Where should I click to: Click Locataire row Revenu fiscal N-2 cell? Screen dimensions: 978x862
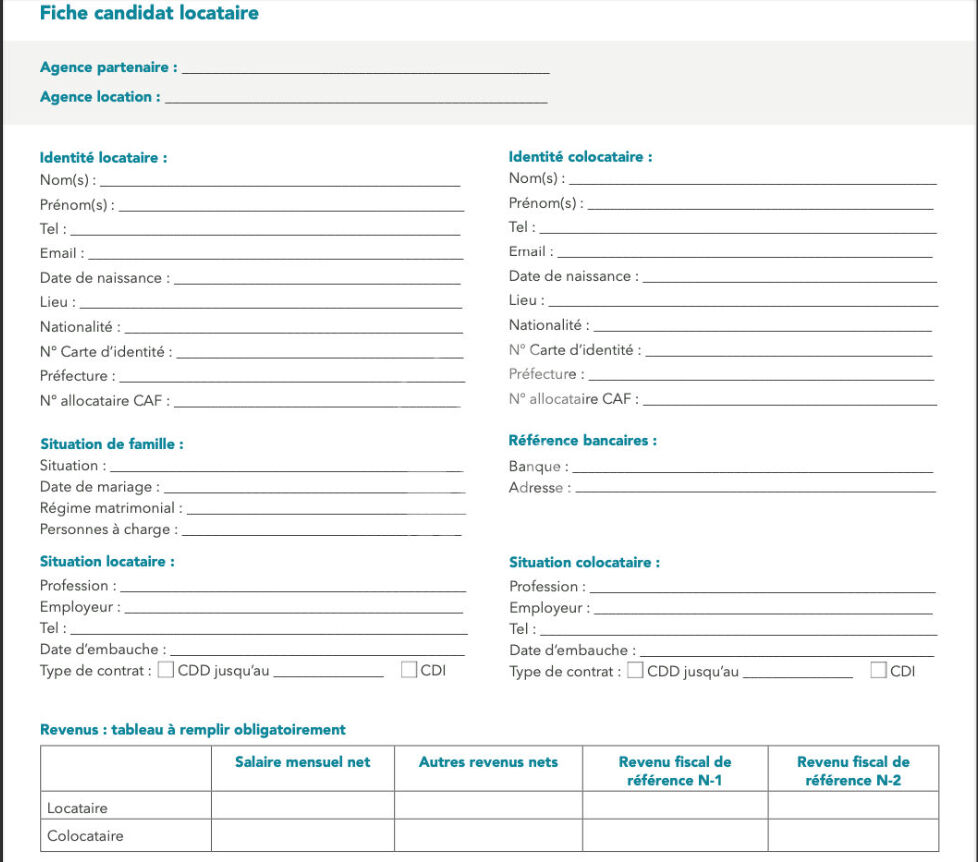pos(853,806)
